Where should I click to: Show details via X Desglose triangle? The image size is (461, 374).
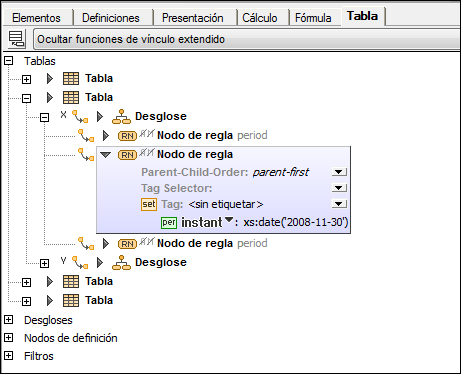[100, 116]
